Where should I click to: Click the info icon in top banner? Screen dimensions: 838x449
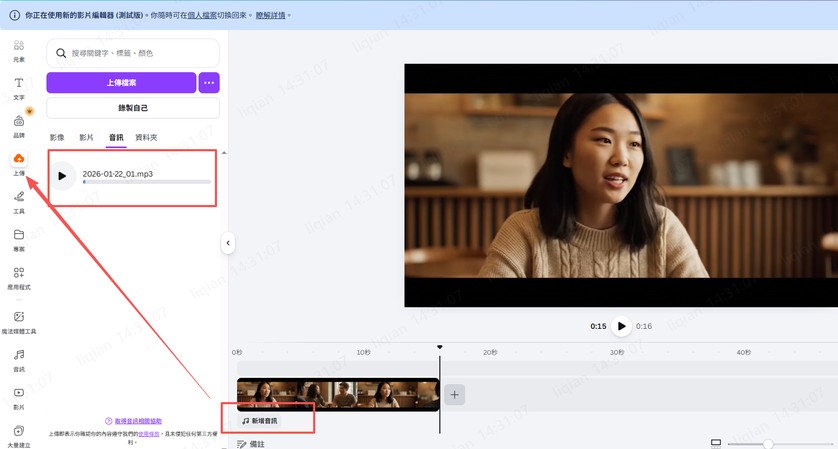tap(14, 15)
